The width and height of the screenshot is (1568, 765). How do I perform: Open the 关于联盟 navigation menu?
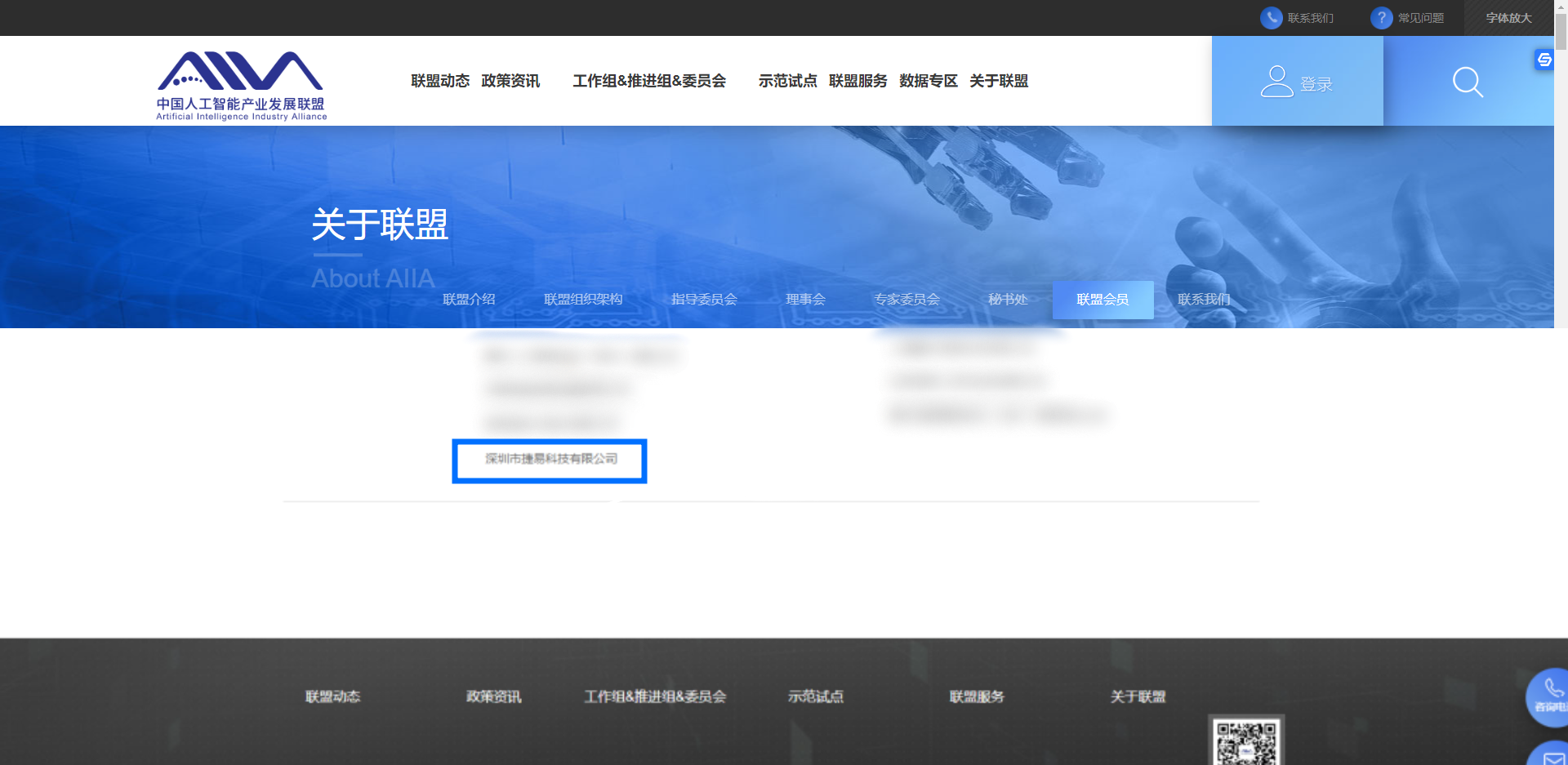point(999,81)
